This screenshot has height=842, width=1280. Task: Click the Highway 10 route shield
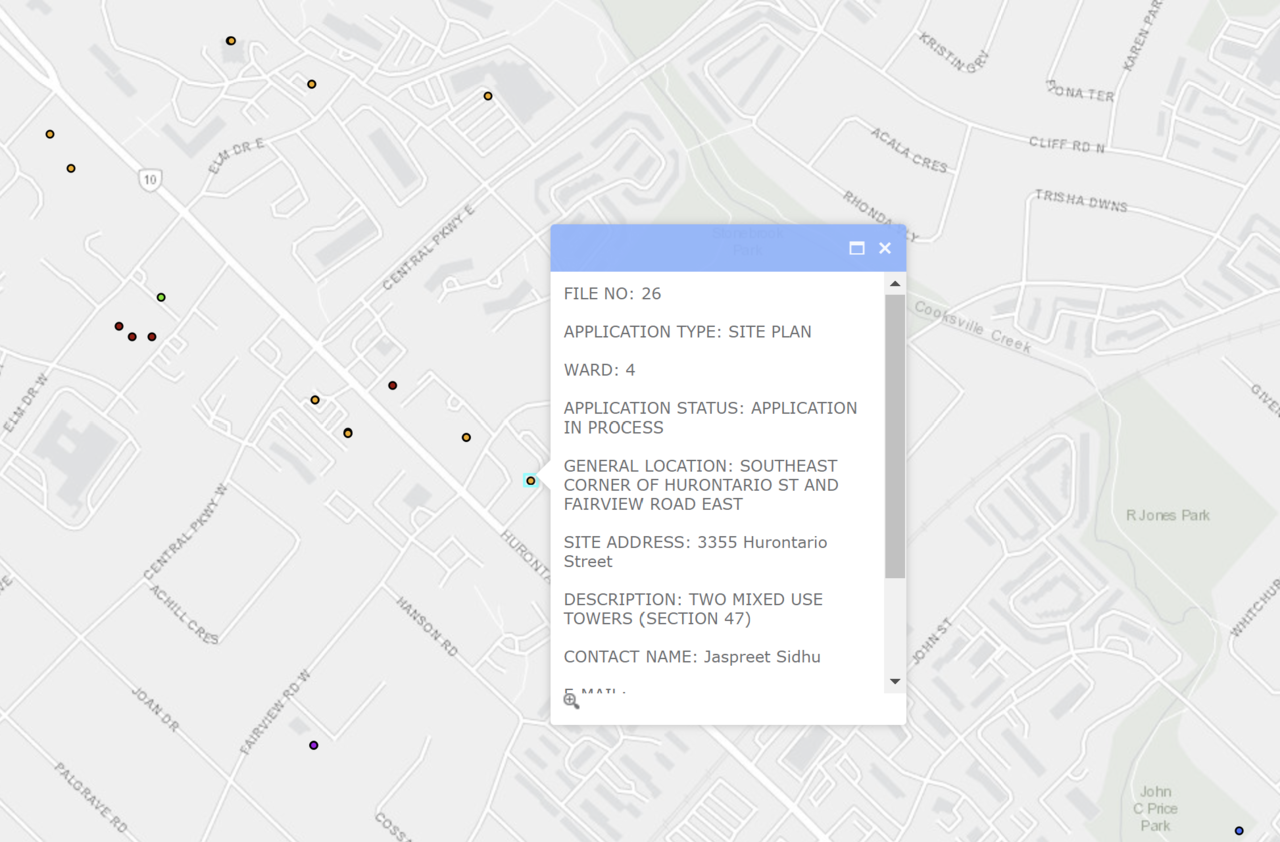(150, 180)
